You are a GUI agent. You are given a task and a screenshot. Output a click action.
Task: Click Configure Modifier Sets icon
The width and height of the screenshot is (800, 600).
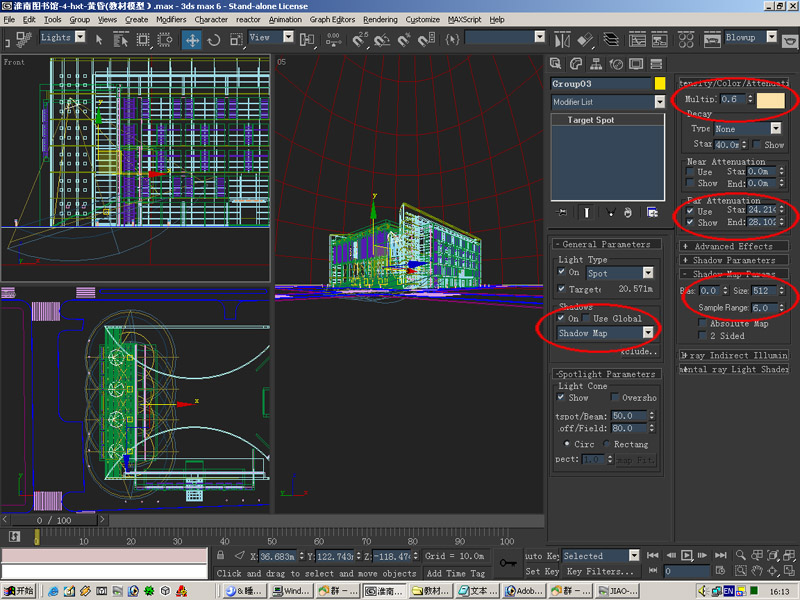[x=653, y=212]
